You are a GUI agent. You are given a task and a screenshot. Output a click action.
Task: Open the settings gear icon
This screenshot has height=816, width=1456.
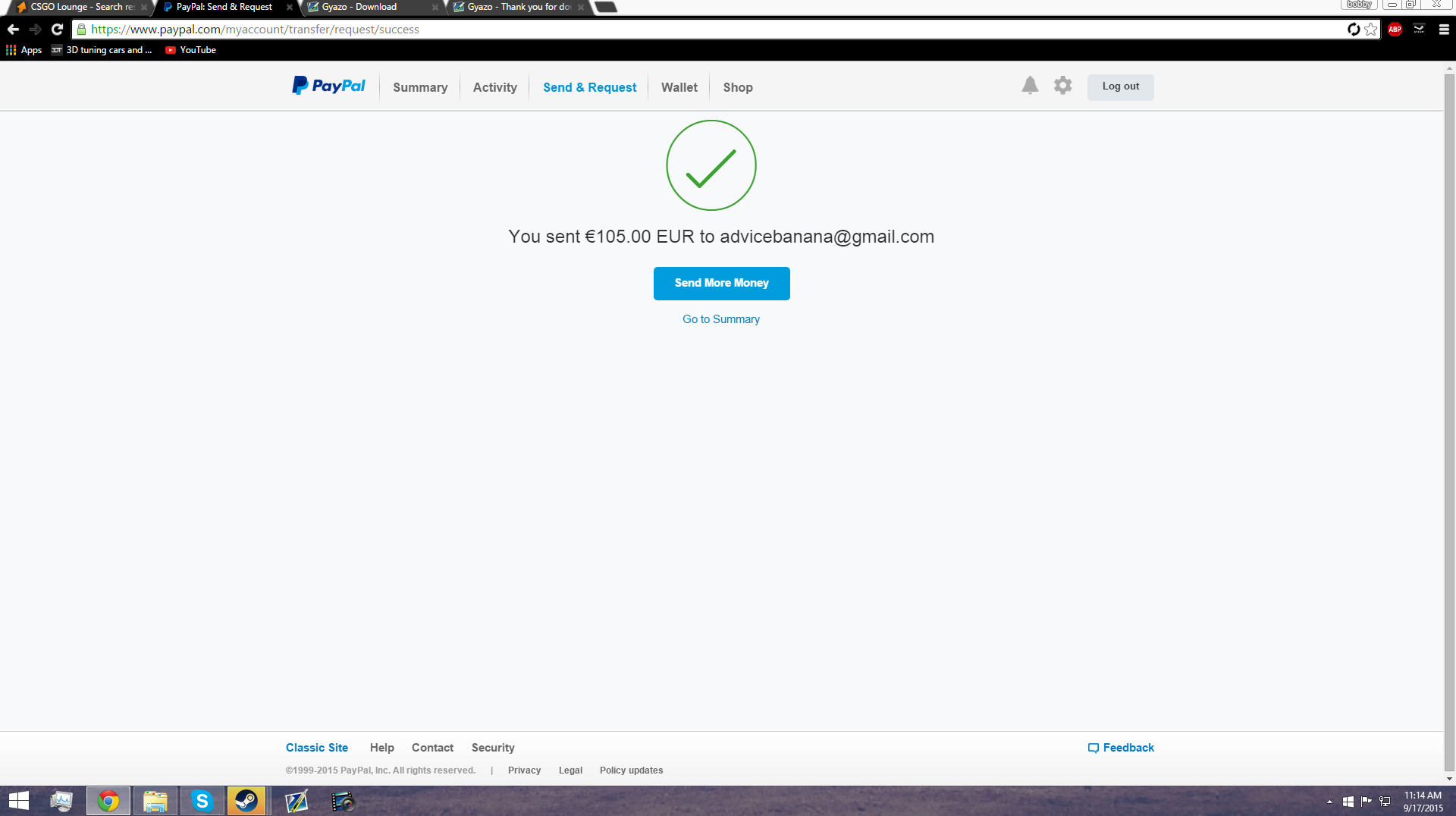coord(1062,86)
